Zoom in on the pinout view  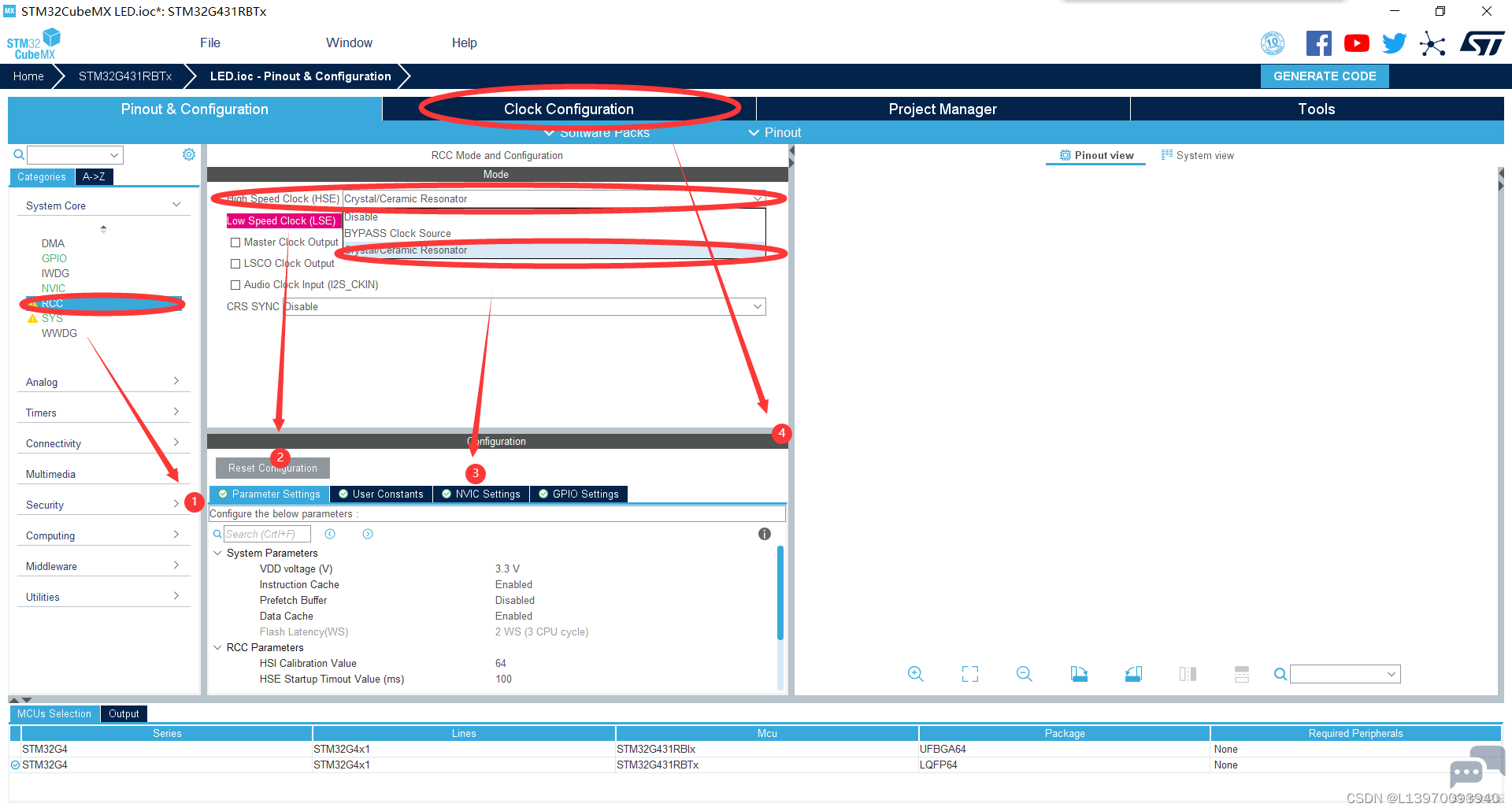pos(915,674)
